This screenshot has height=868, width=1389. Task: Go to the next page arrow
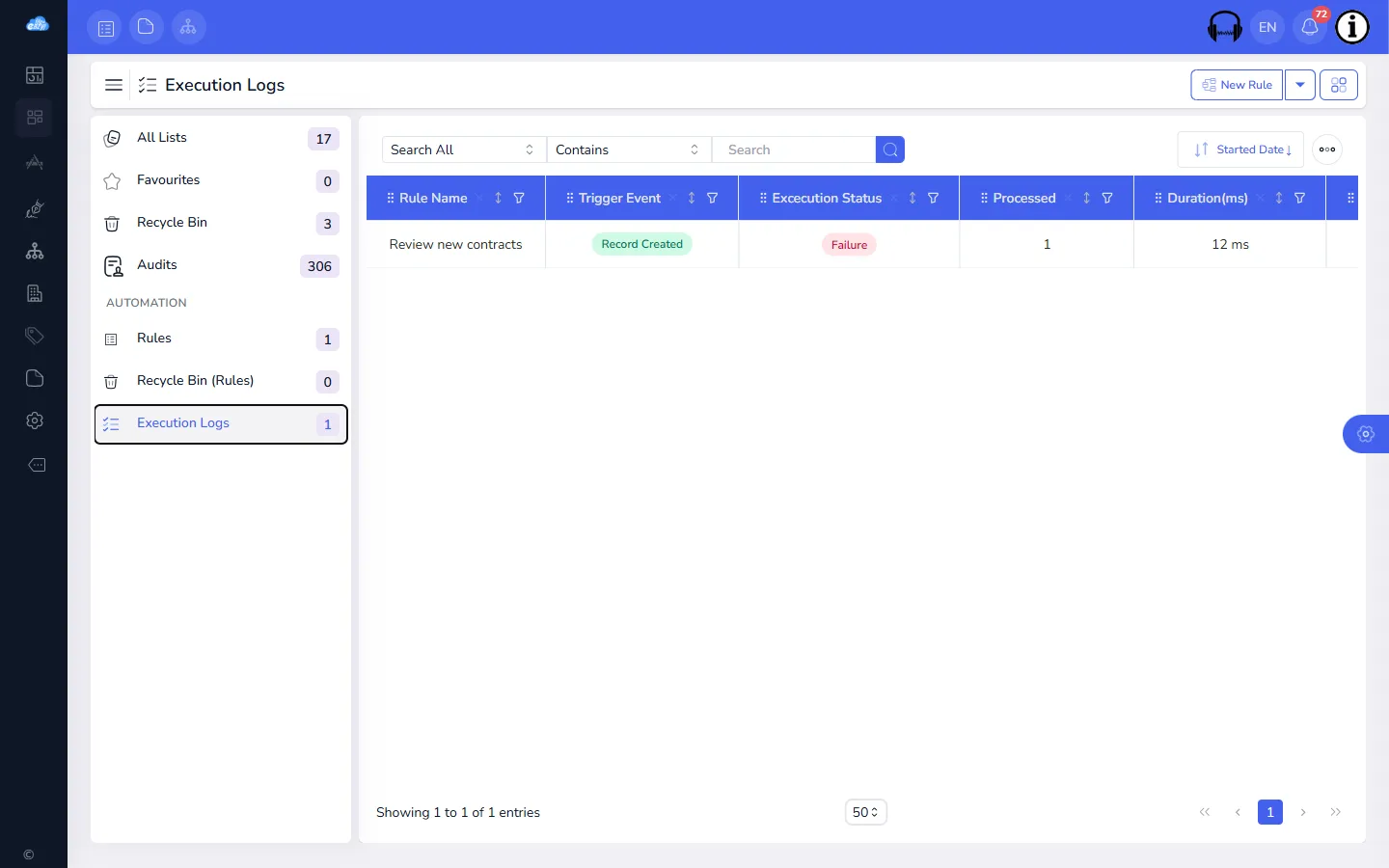pos(1303,812)
